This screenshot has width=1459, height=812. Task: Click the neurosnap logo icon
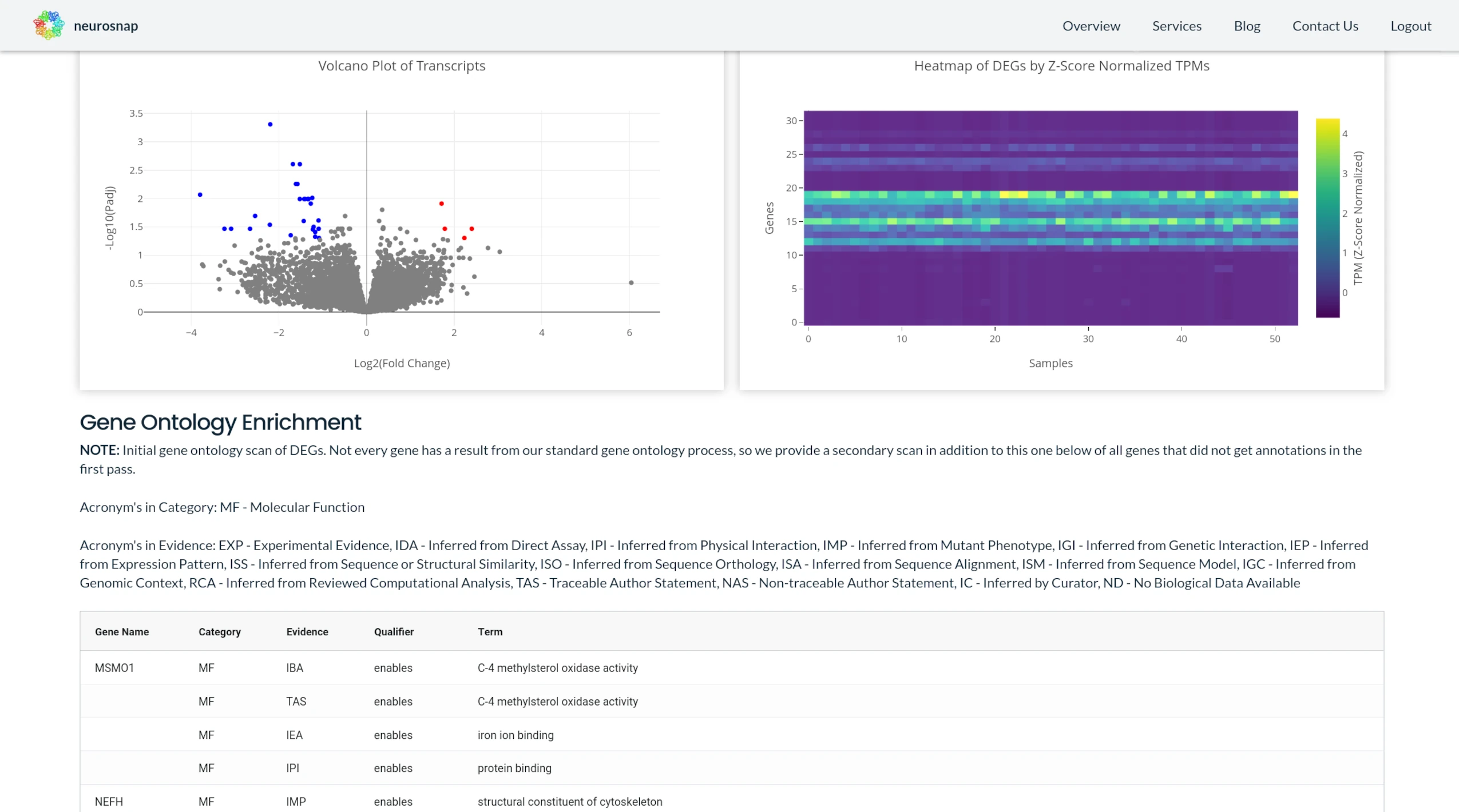[48, 25]
